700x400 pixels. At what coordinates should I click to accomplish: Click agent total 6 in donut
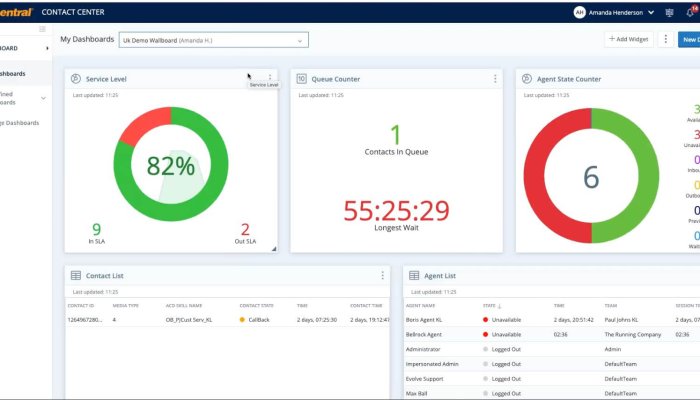pyautogui.click(x=591, y=177)
